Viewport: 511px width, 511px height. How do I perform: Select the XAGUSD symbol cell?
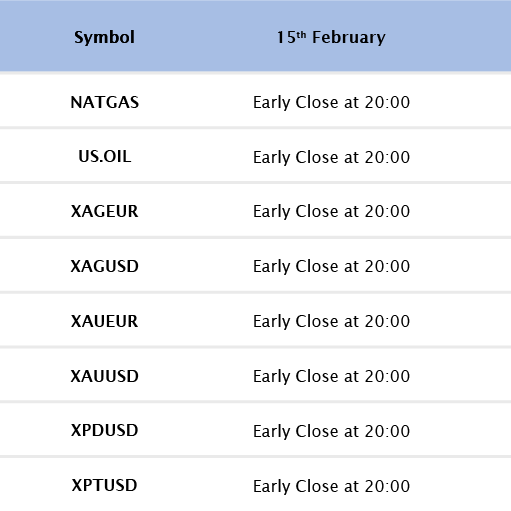click(x=105, y=266)
